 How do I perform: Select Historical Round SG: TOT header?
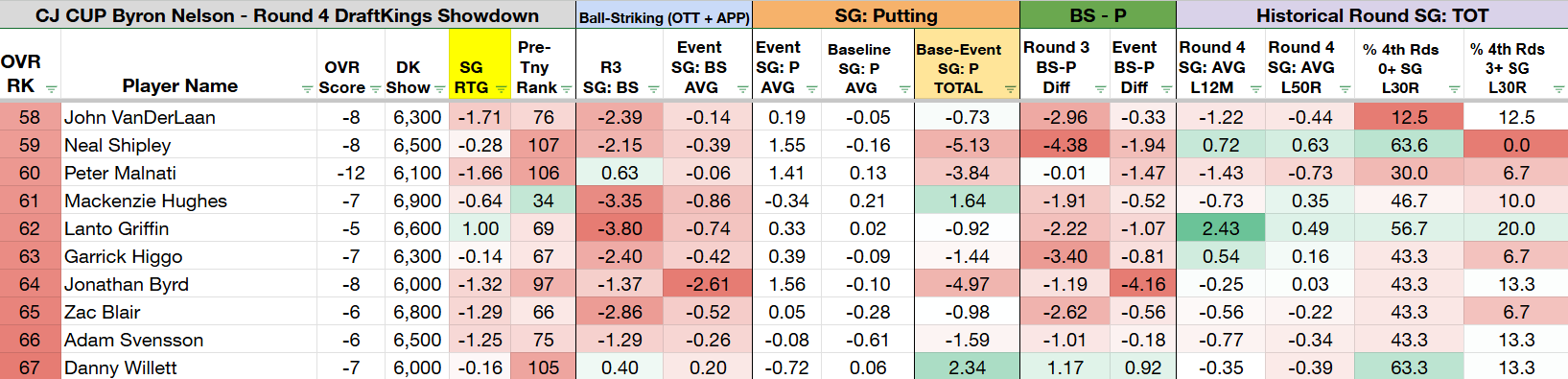coord(1372,15)
